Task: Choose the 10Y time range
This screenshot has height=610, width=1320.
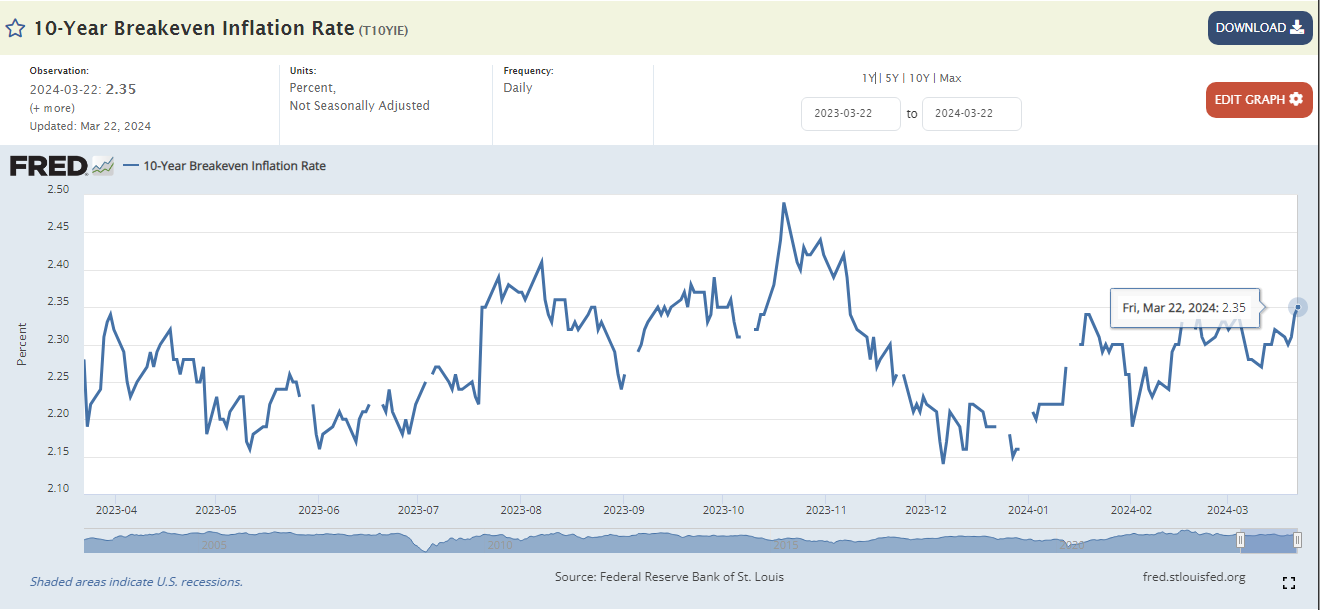Action: click(x=918, y=78)
